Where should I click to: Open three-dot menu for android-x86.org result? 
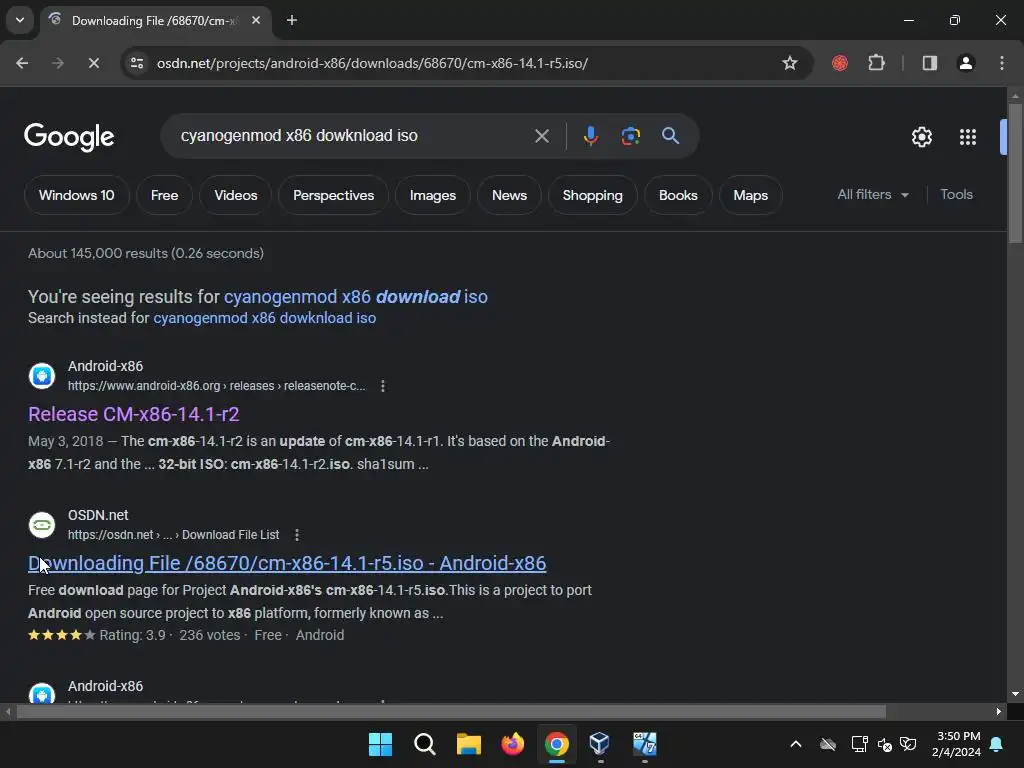point(383,386)
